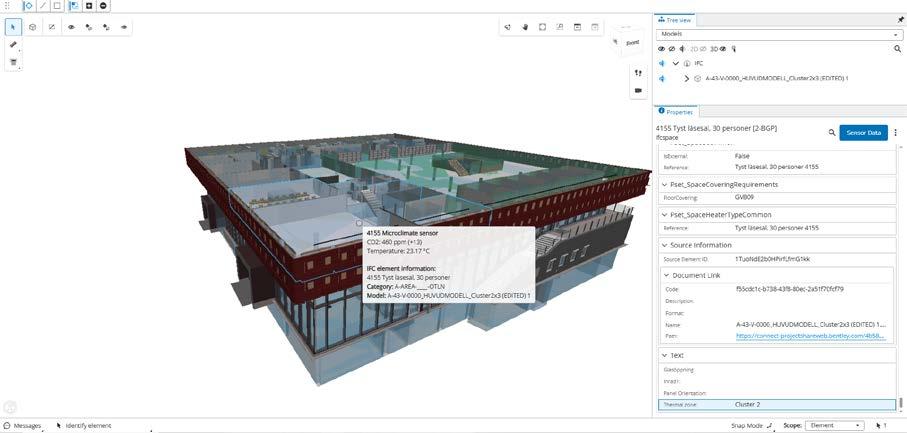Viewport: 907px width, 433px height.
Task: Open the properties three-dot menu
Action: tap(895, 132)
